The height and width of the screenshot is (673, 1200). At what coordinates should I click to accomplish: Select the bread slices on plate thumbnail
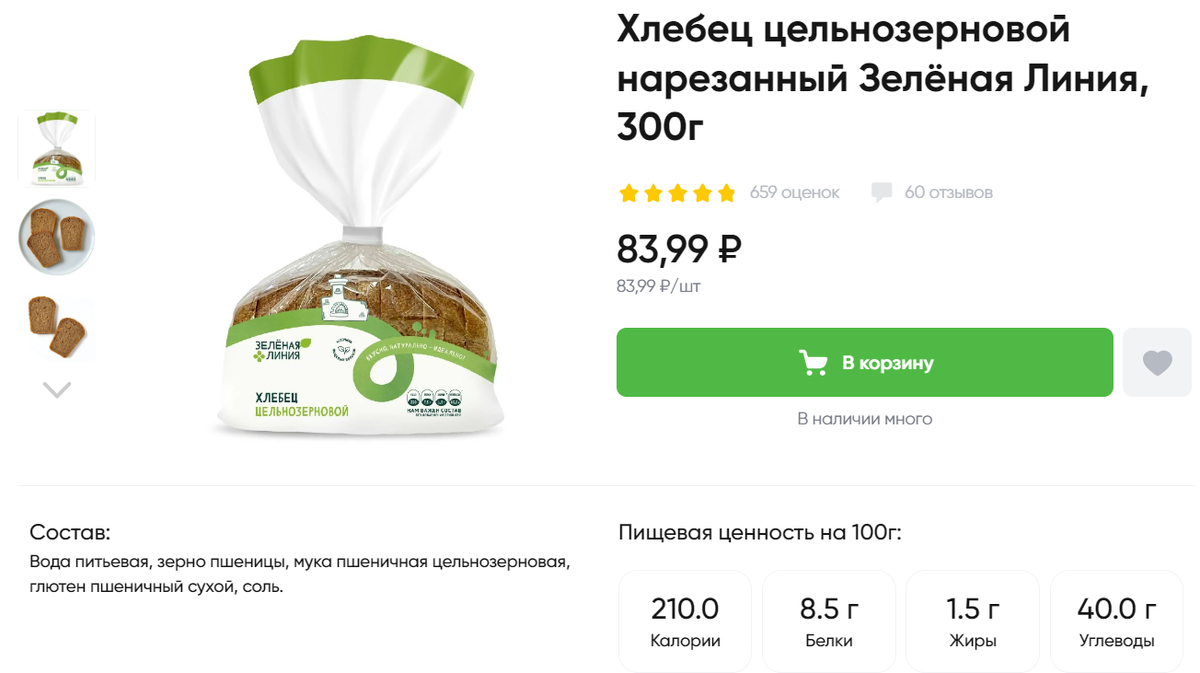[x=57, y=238]
